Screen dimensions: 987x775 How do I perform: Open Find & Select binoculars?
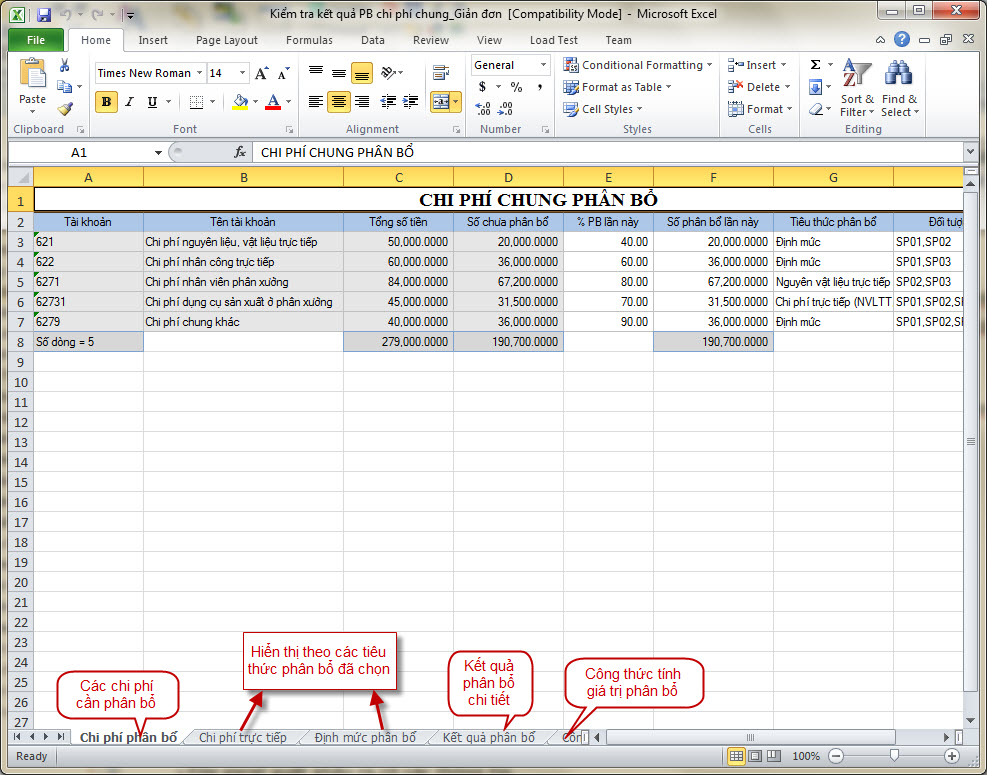point(899,88)
